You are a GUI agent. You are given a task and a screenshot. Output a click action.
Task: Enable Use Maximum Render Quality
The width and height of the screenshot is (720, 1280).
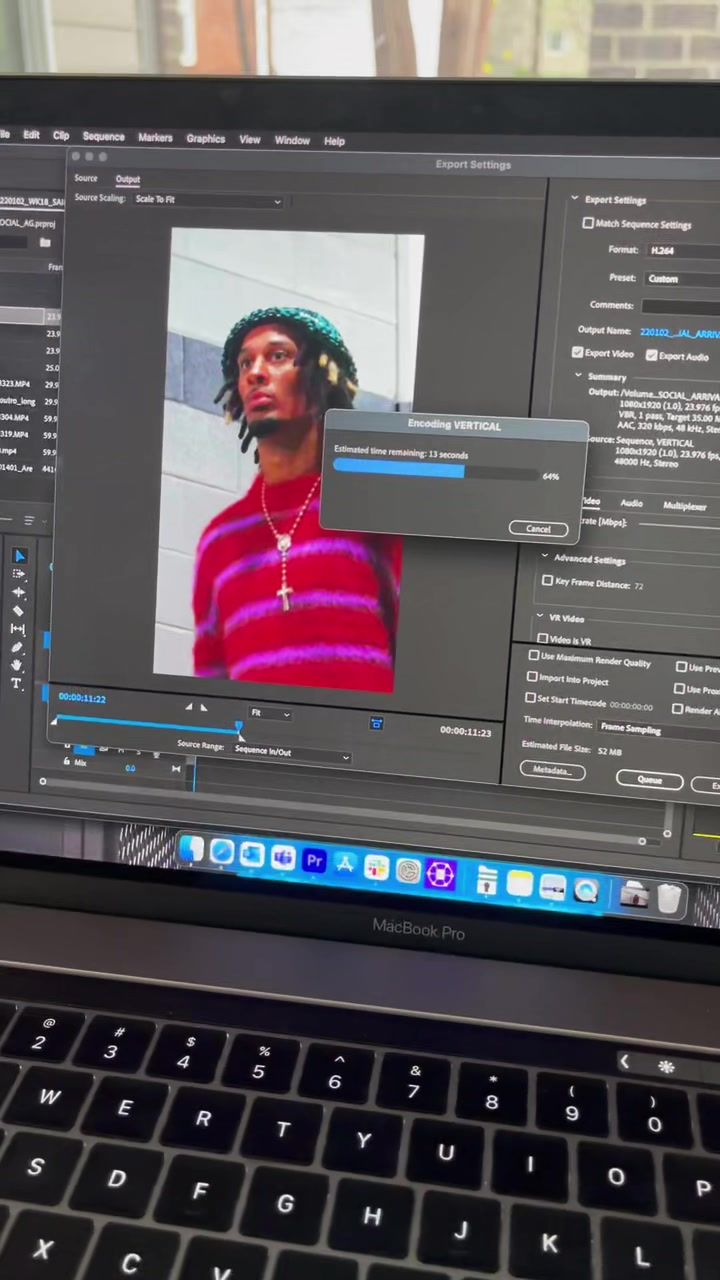point(533,657)
